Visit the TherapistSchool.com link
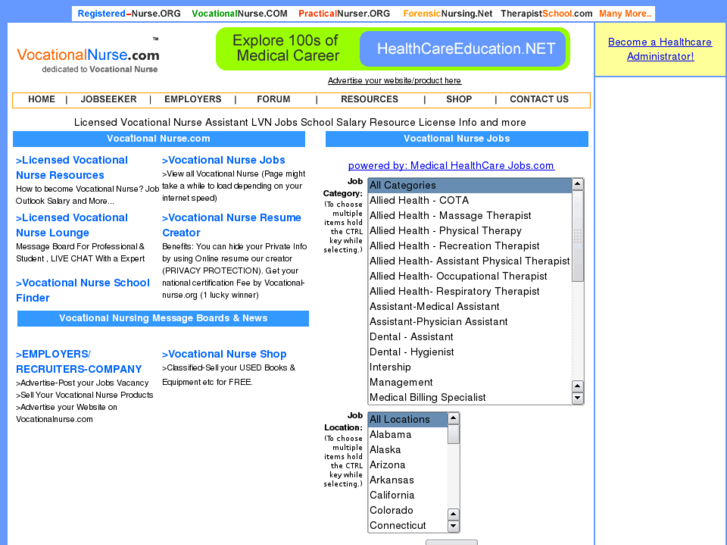The width and height of the screenshot is (727, 545). (546, 13)
